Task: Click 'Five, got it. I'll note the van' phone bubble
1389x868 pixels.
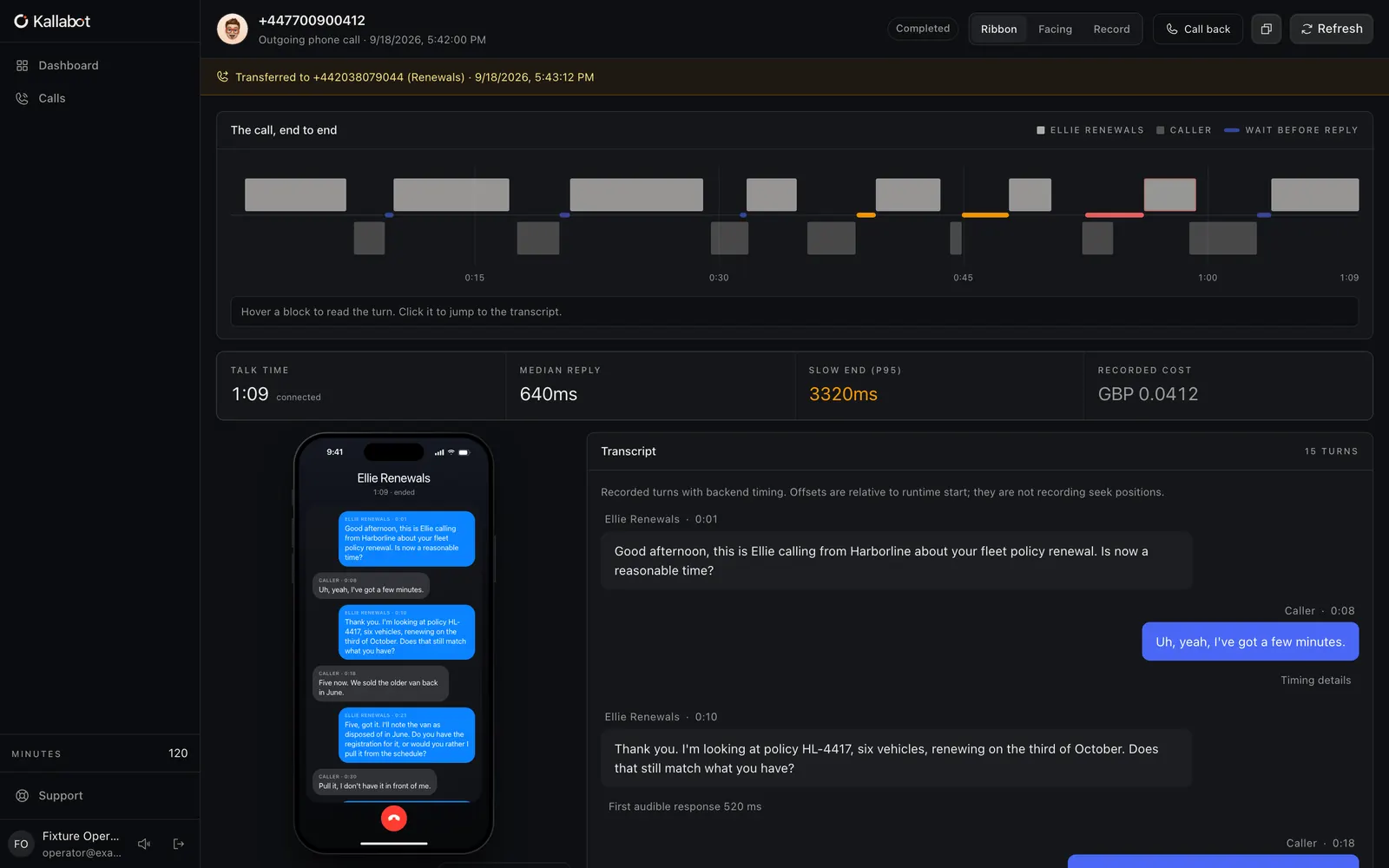Action: [x=406, y=735]
